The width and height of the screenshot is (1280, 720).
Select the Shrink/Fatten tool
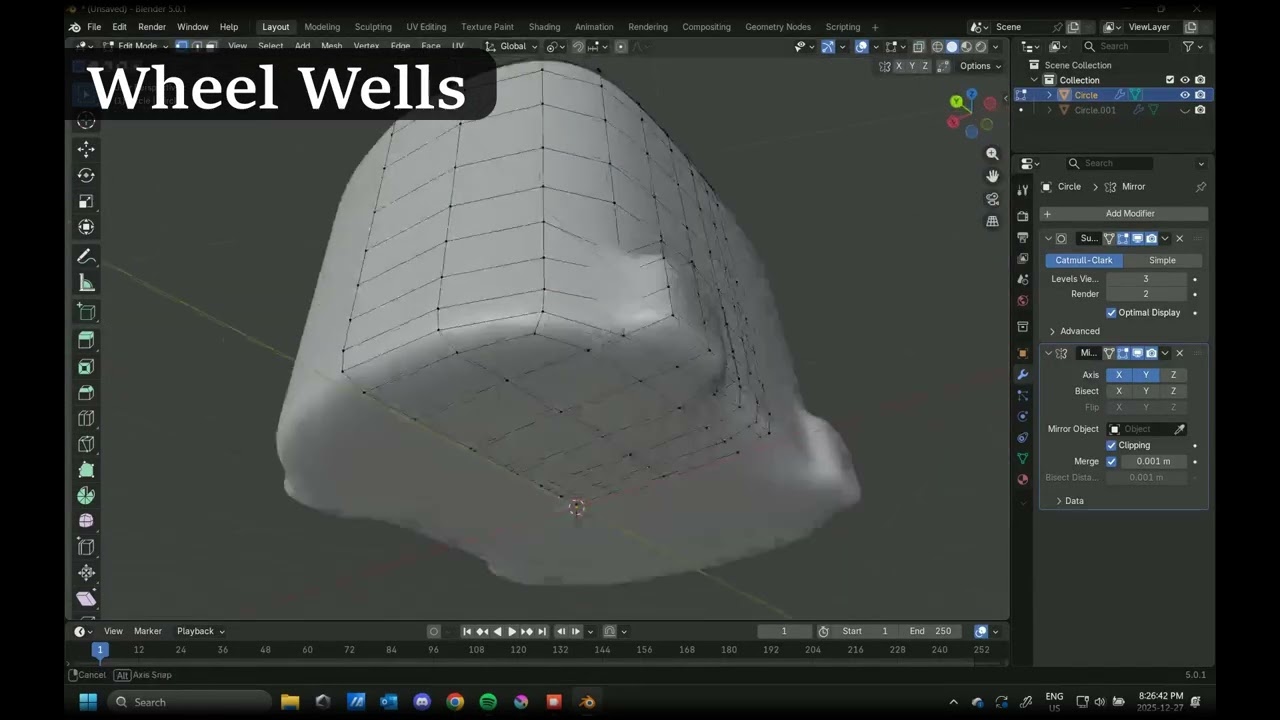coord(86,572)
